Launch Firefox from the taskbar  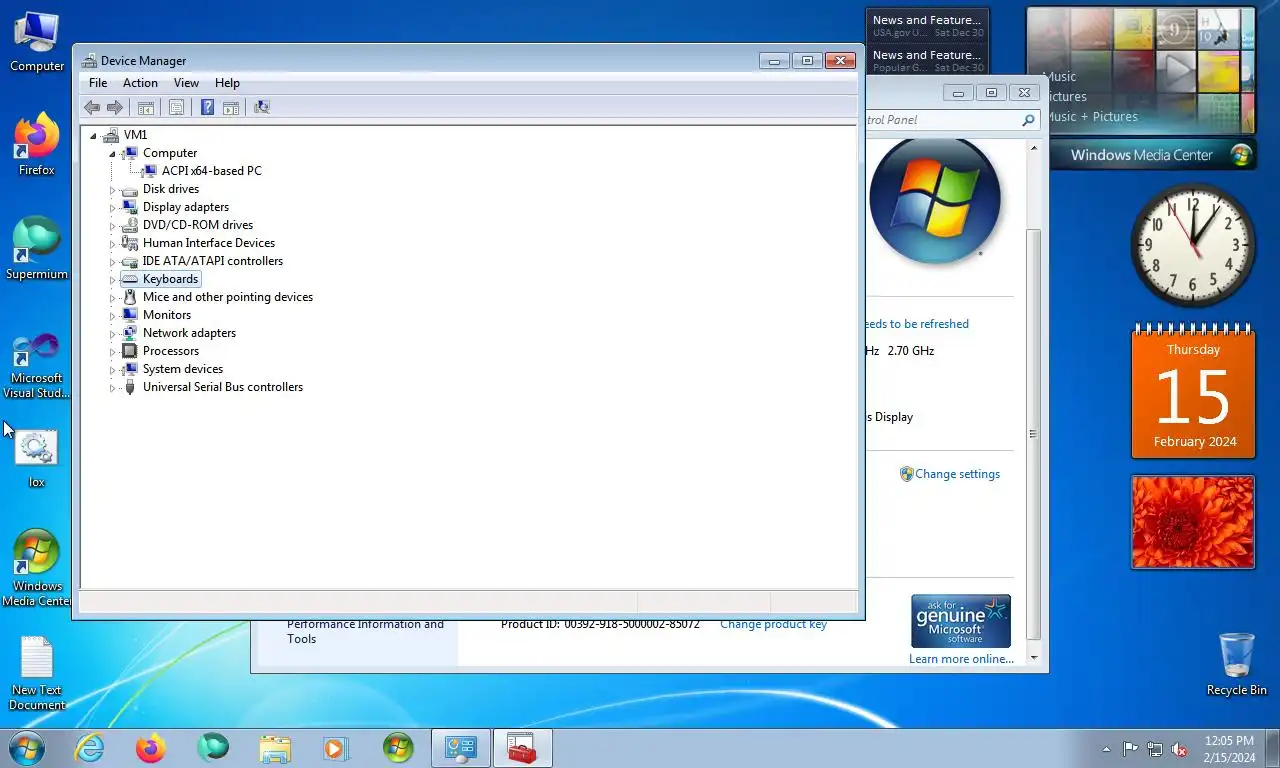click(151, 748)
